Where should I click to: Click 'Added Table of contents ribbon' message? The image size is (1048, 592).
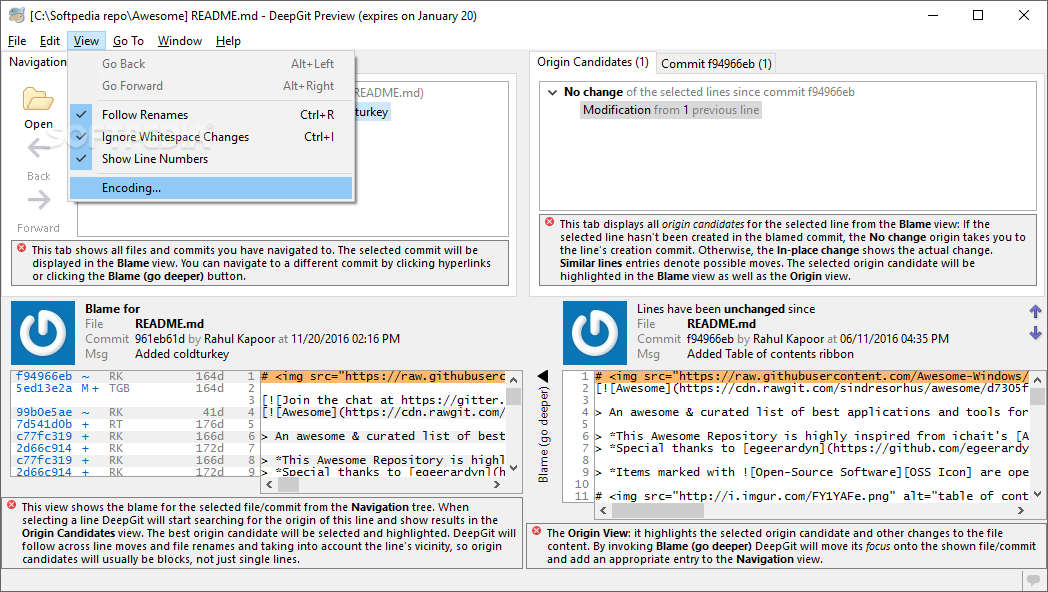point(770,354)
